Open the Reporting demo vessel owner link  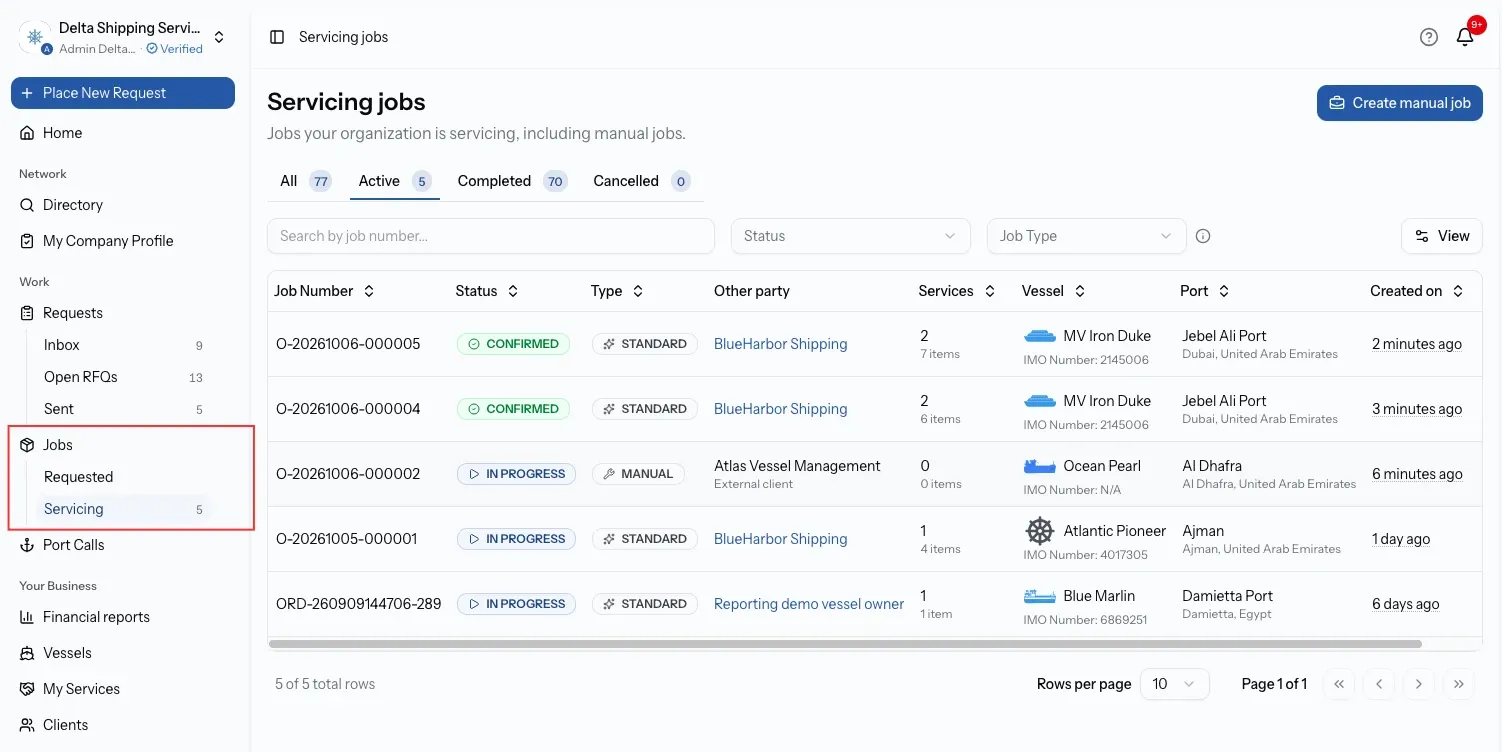[809, 604]
